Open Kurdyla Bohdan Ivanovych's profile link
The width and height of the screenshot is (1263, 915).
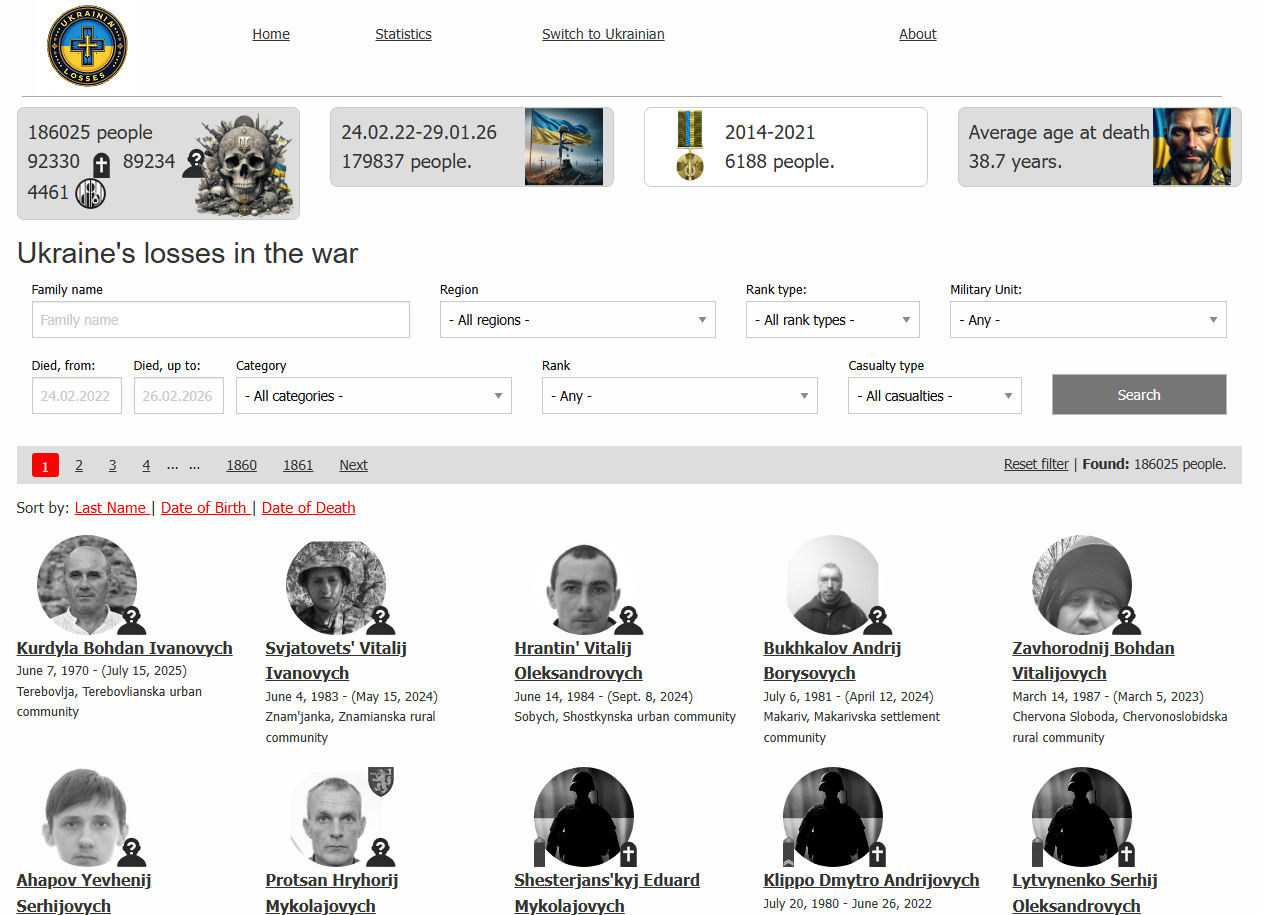click(x=125, y=648)
